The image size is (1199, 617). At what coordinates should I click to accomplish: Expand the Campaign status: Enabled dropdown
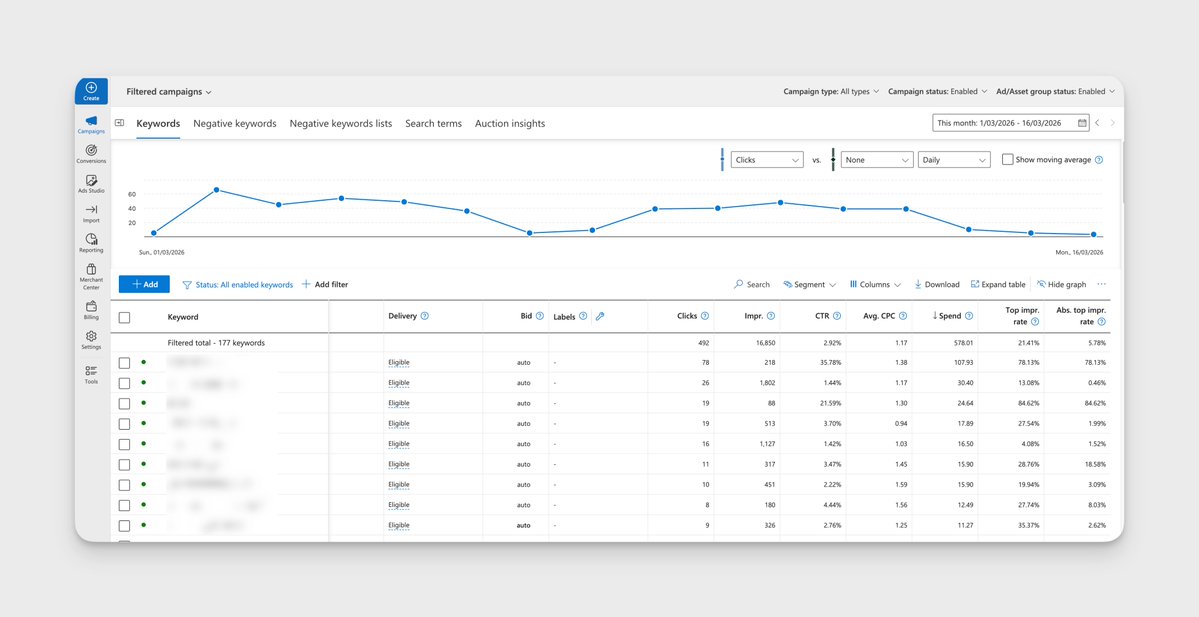click(x=938, y=91)
